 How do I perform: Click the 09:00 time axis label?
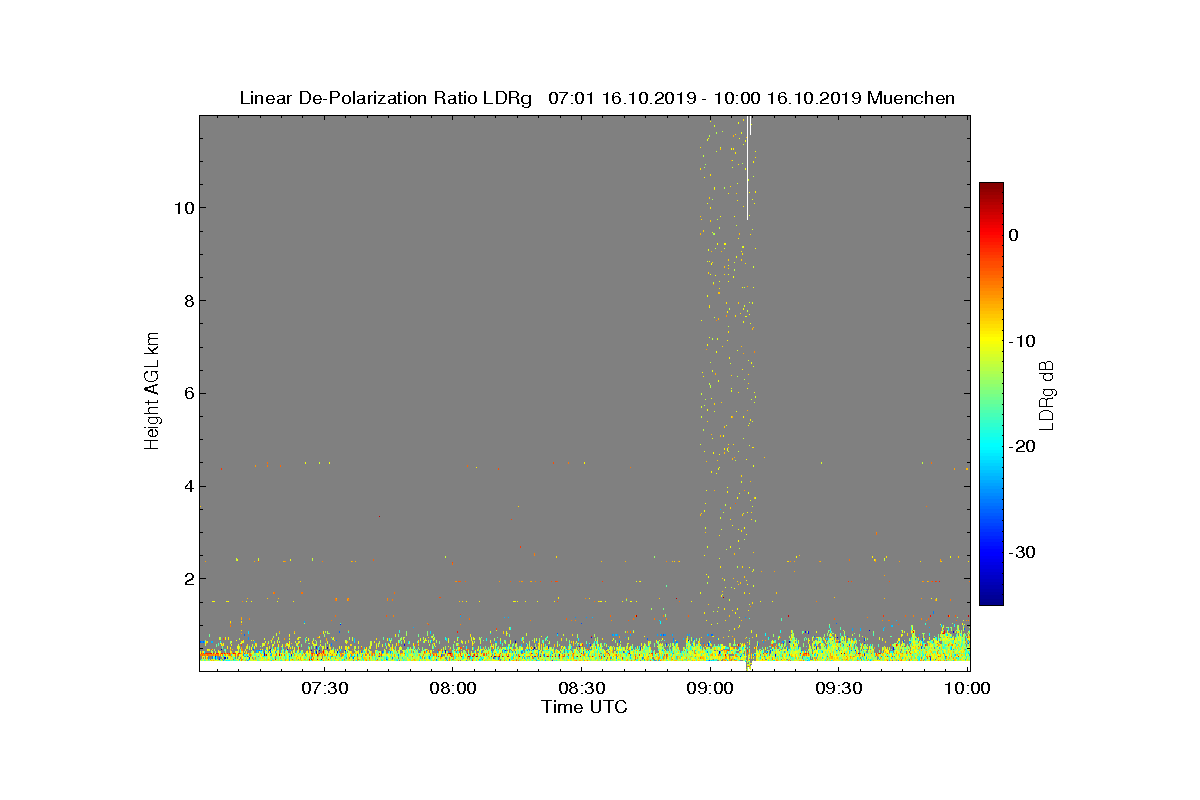click(x=711, y=688)
